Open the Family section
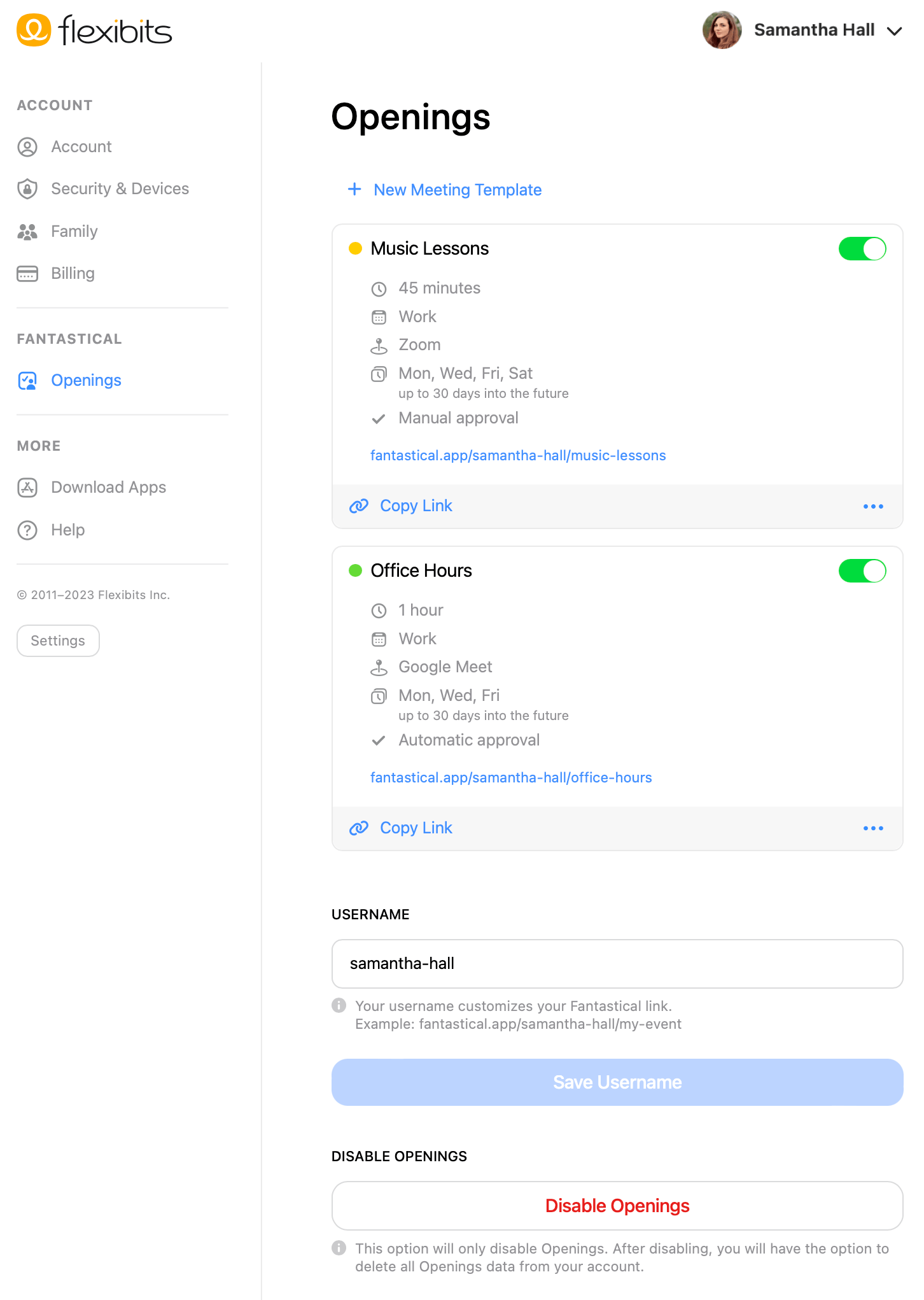Image resolution: width=924 pixels, height=1300 pixels. [74, 232]
